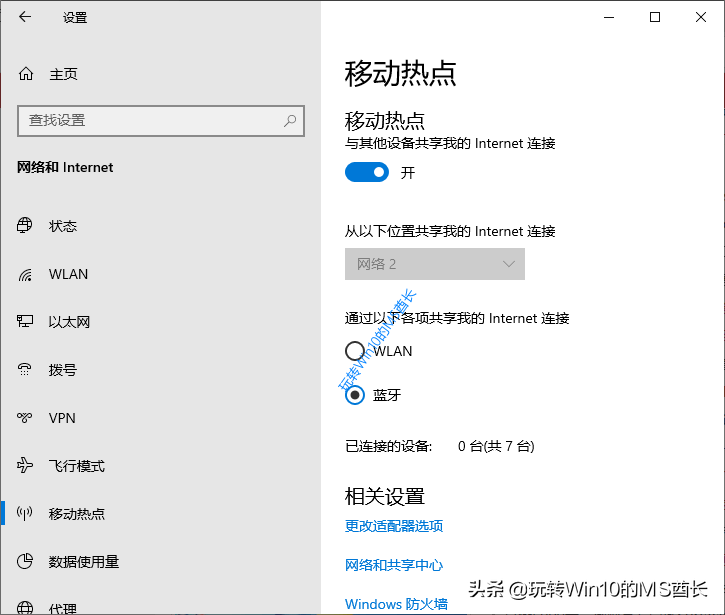Click the dial-up icon for 拨号
This screenshot has width=725, height=615.
click(x=25, y=369)
